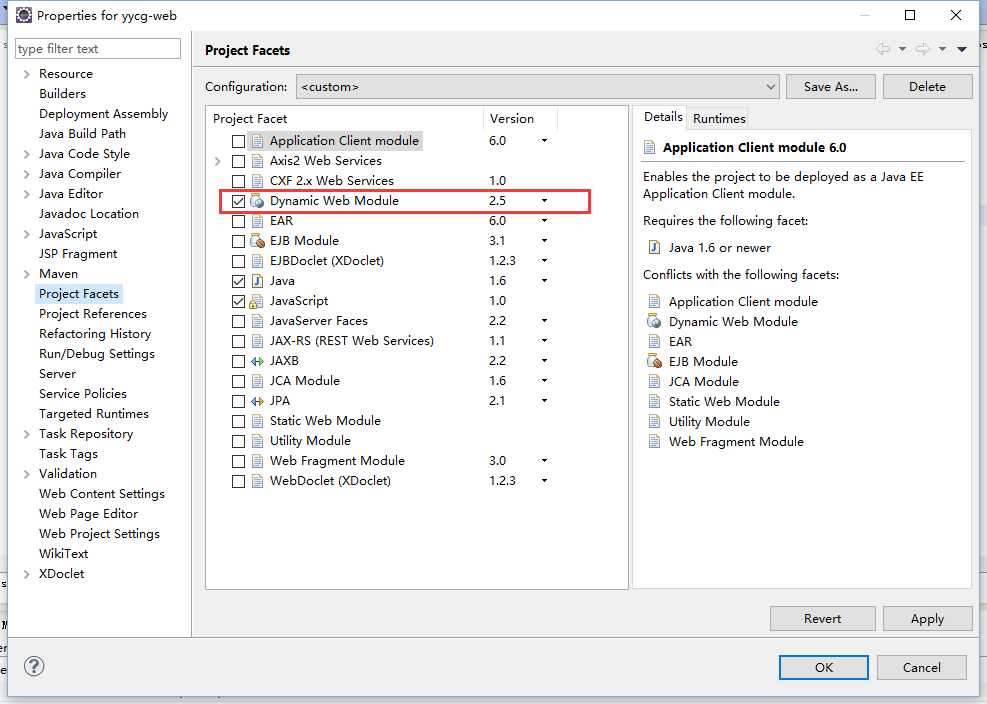Open Targeted Runtimes page
Viewport: 987px width, 704px height.
click(x=93, y=414)
